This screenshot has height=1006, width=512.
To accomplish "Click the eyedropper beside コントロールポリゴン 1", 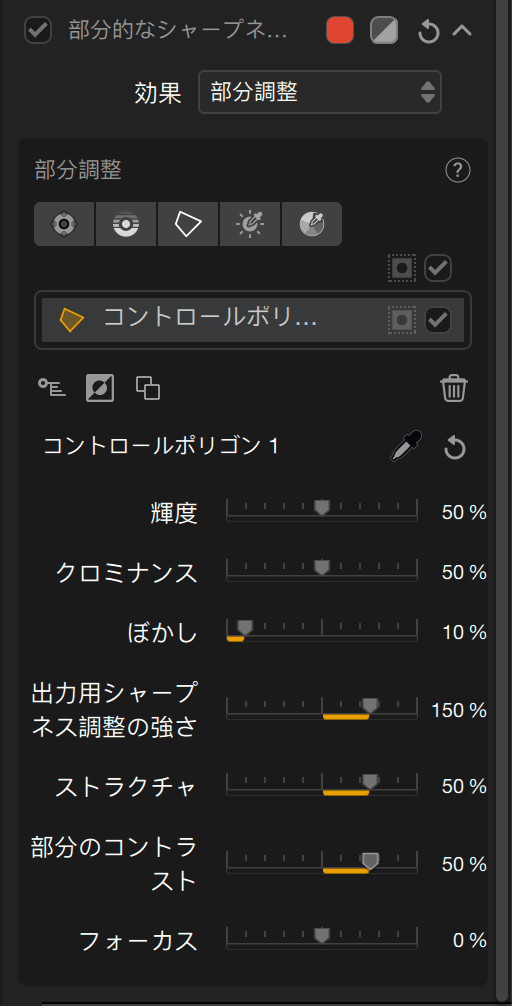I will pos(406,447).
